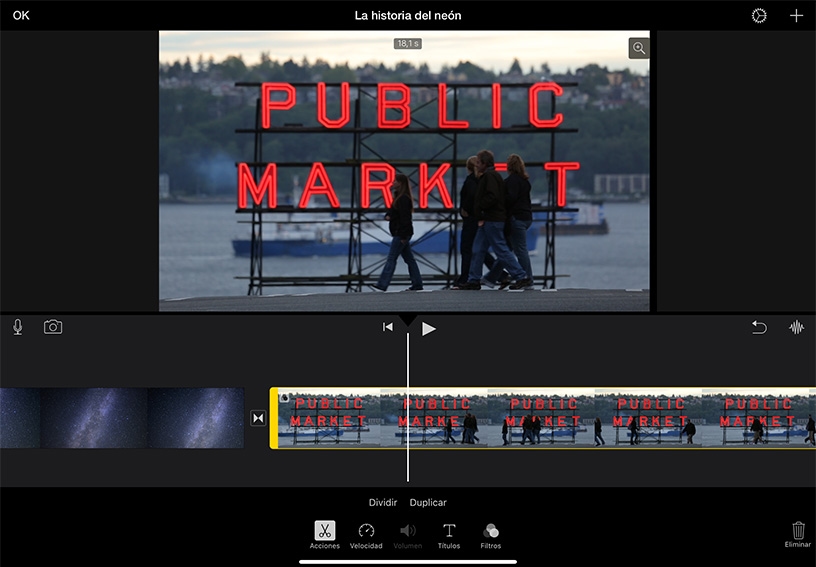
Task: Click Duplicar to duplicate the clip
Action: [x=428, y=502]
